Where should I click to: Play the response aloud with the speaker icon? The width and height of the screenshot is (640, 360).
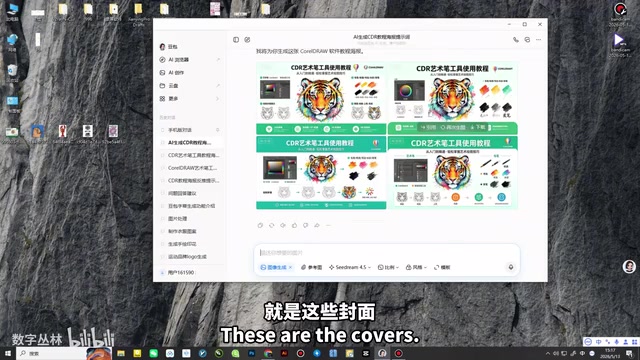(283, 225)
